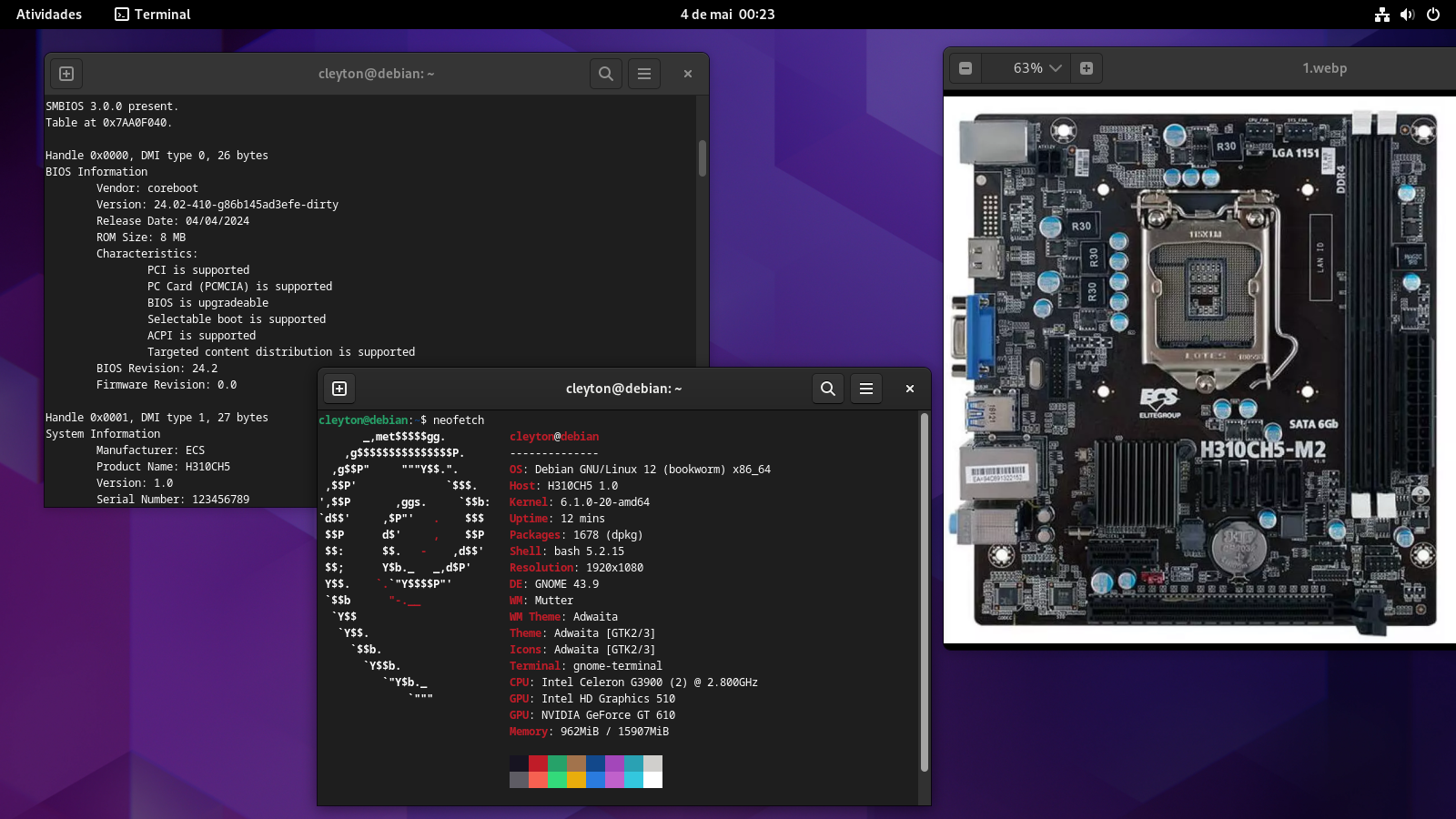
Task: Click the front terminal window scrollbar
Action: point(925,592)
